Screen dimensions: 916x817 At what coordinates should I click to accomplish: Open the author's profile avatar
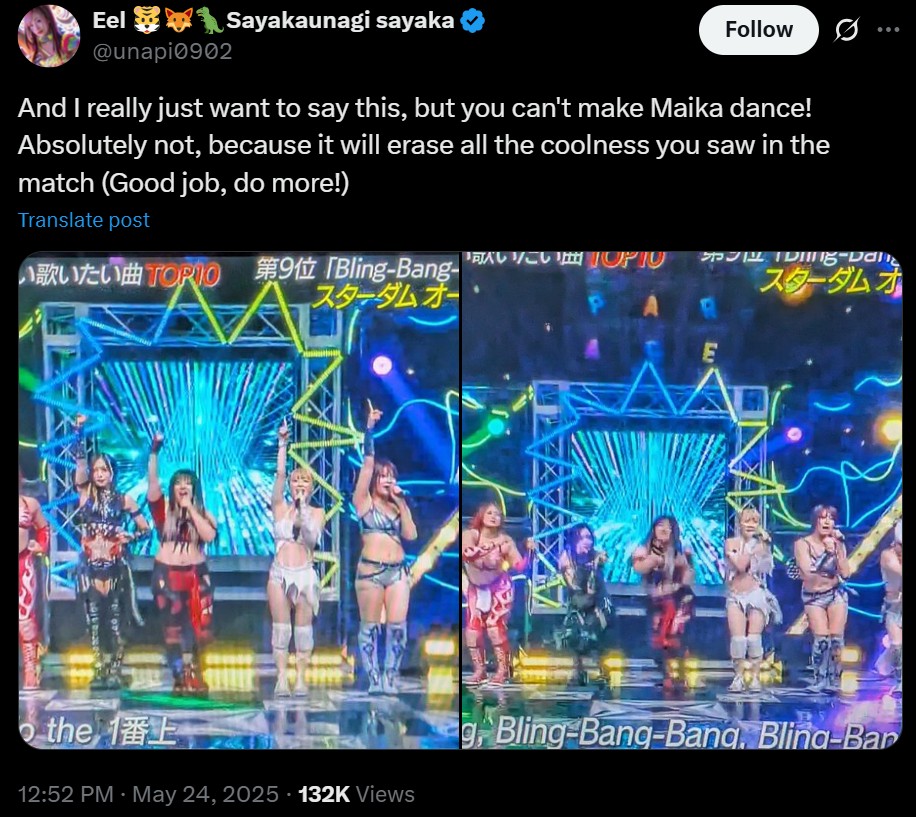pos(49,36)
